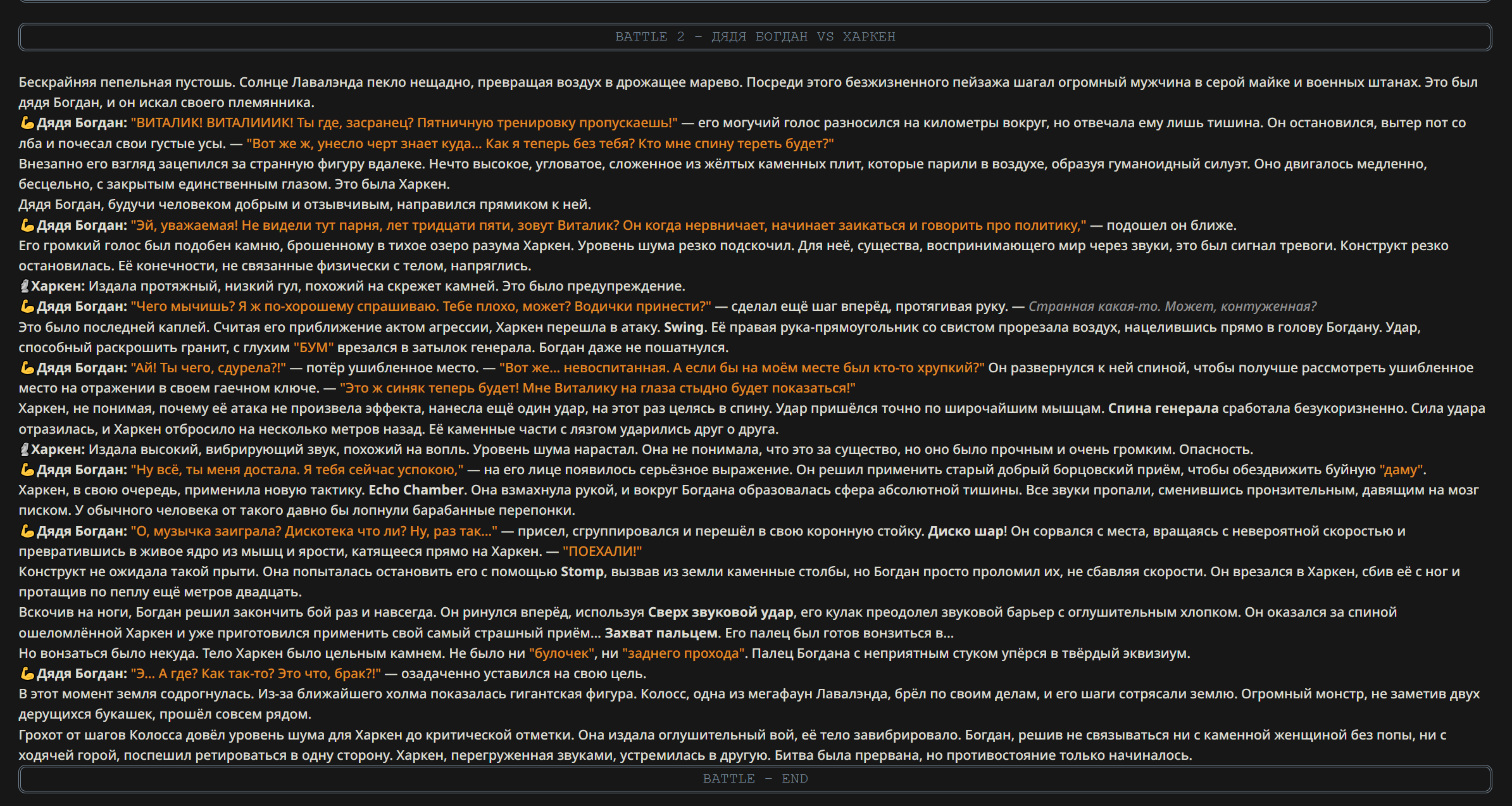Image resolution: width=1512 pixels, height=806 pixels.
Task: Click "Дядя Богдан:" label before "ВИТАЛИК! ВИТАЛИИИК!"
Action: click(82, 123)
